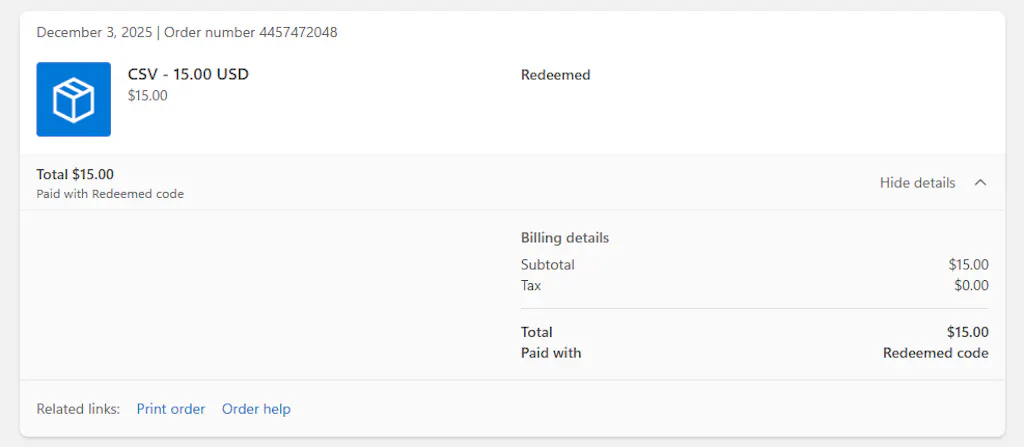Click the Tax amount $0.00

coord(971,286)
